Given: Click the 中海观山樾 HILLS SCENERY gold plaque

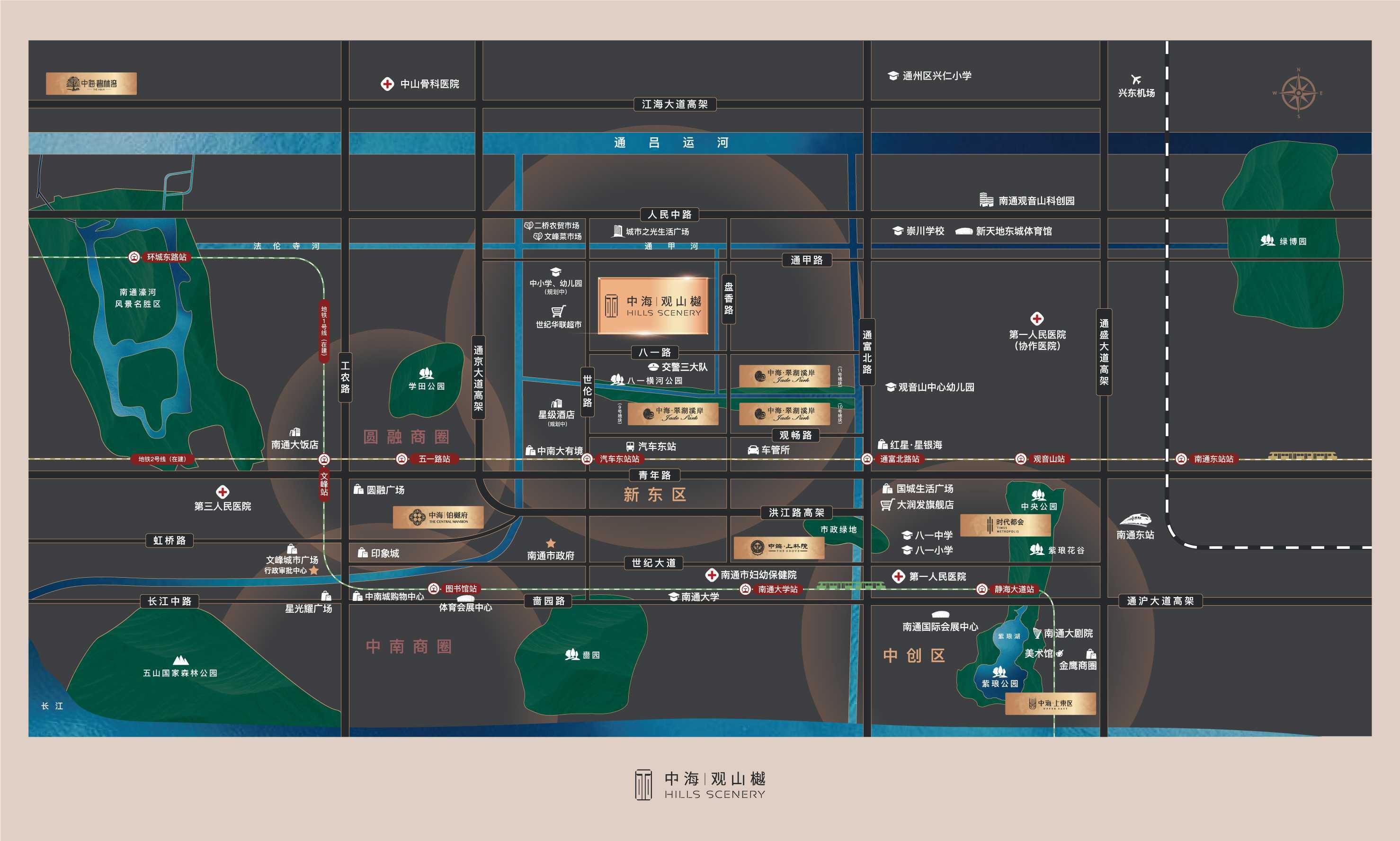Looking at the screenshot, I should point(653,306).
